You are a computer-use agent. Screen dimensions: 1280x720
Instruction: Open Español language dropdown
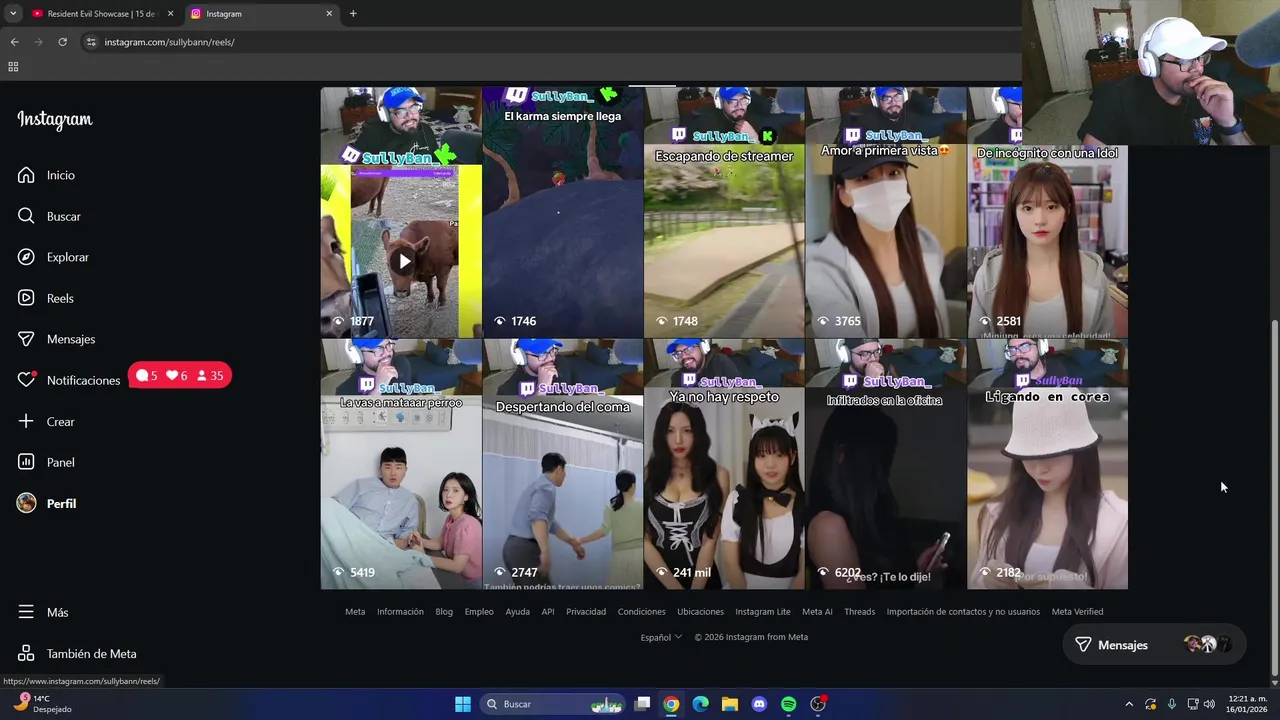tap(661, 637)
